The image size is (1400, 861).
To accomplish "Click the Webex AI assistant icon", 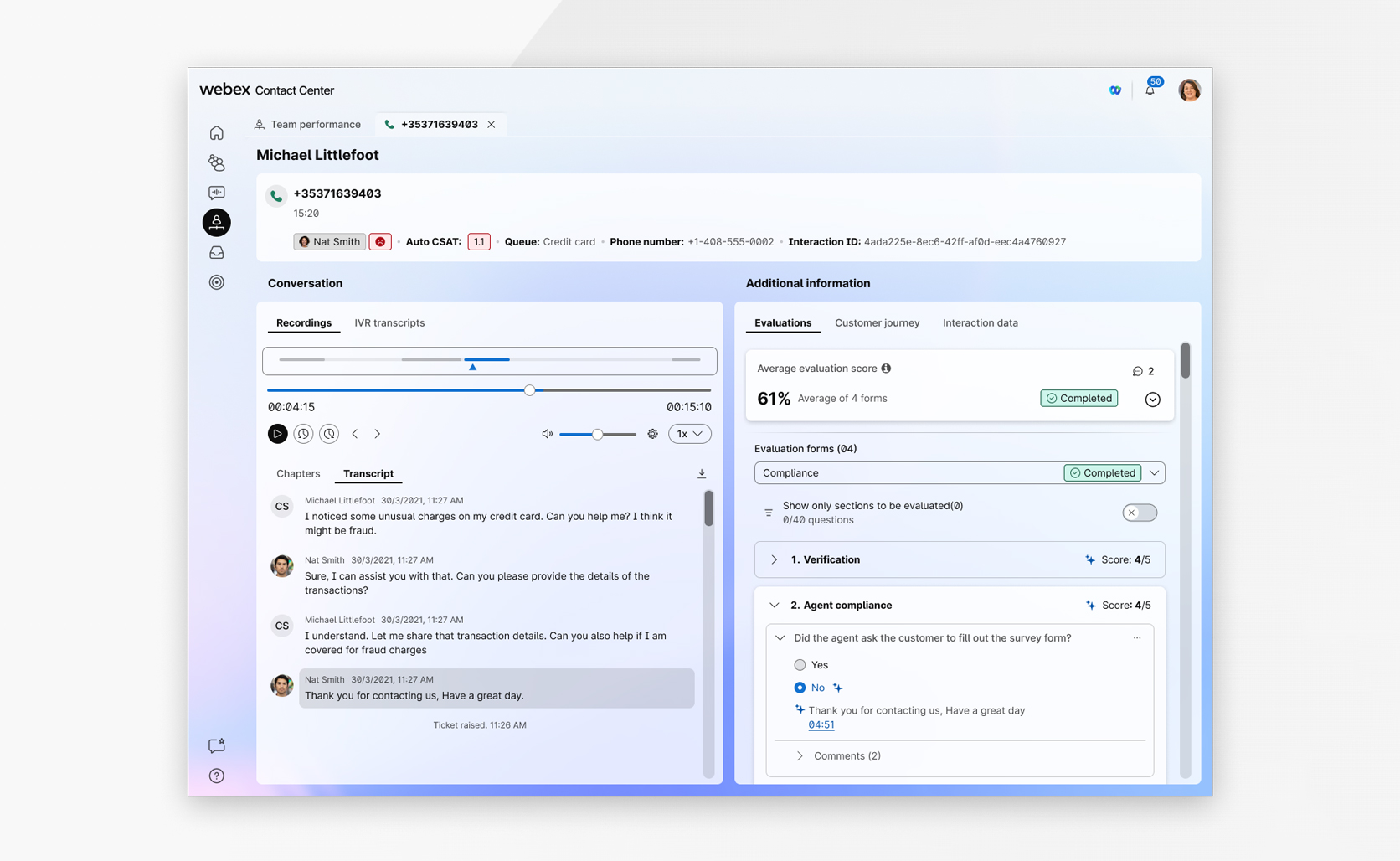I will point(1115,90).
